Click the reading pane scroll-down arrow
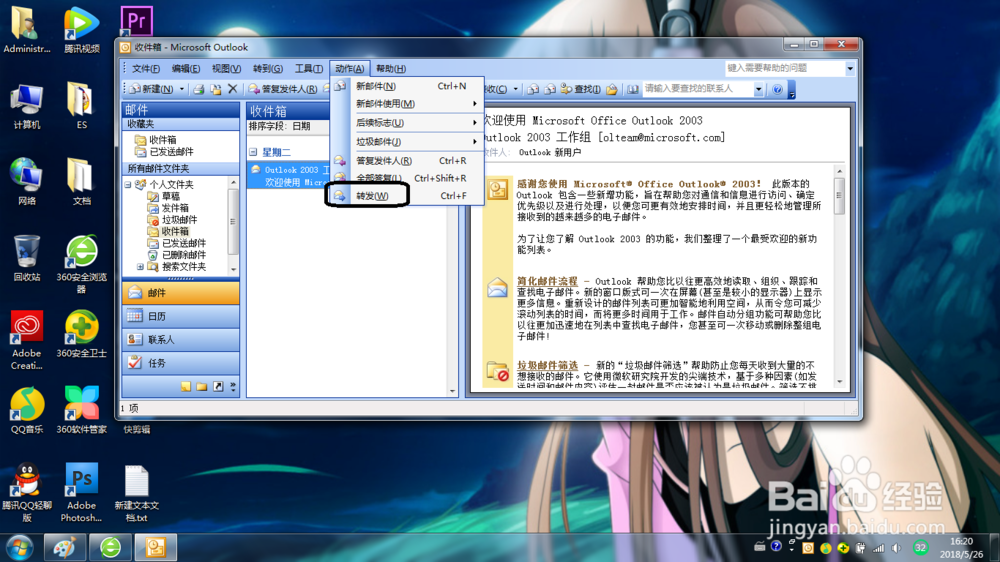 click(x=839, y=382)
